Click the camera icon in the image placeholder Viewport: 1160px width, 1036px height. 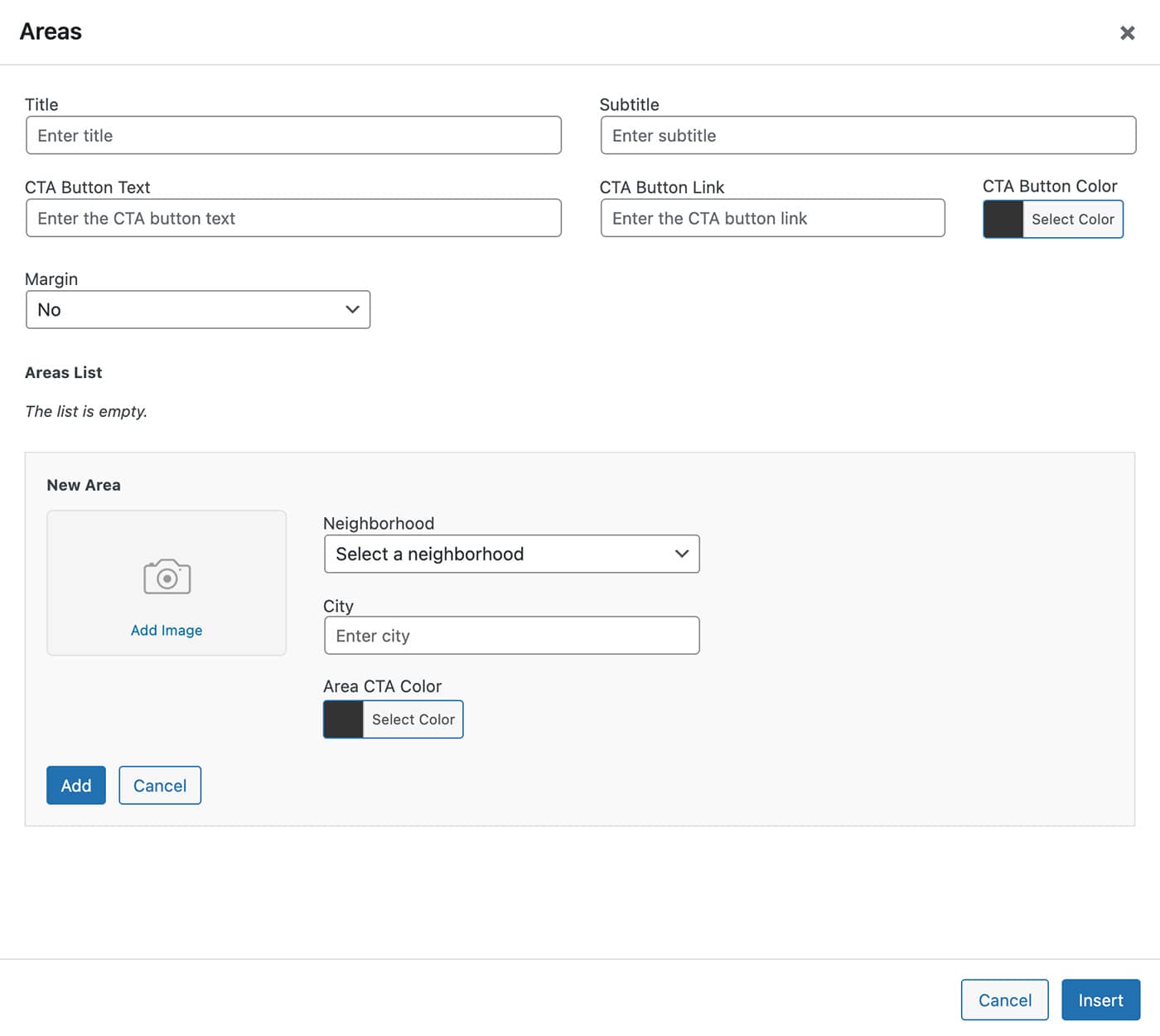coord(167,577)
